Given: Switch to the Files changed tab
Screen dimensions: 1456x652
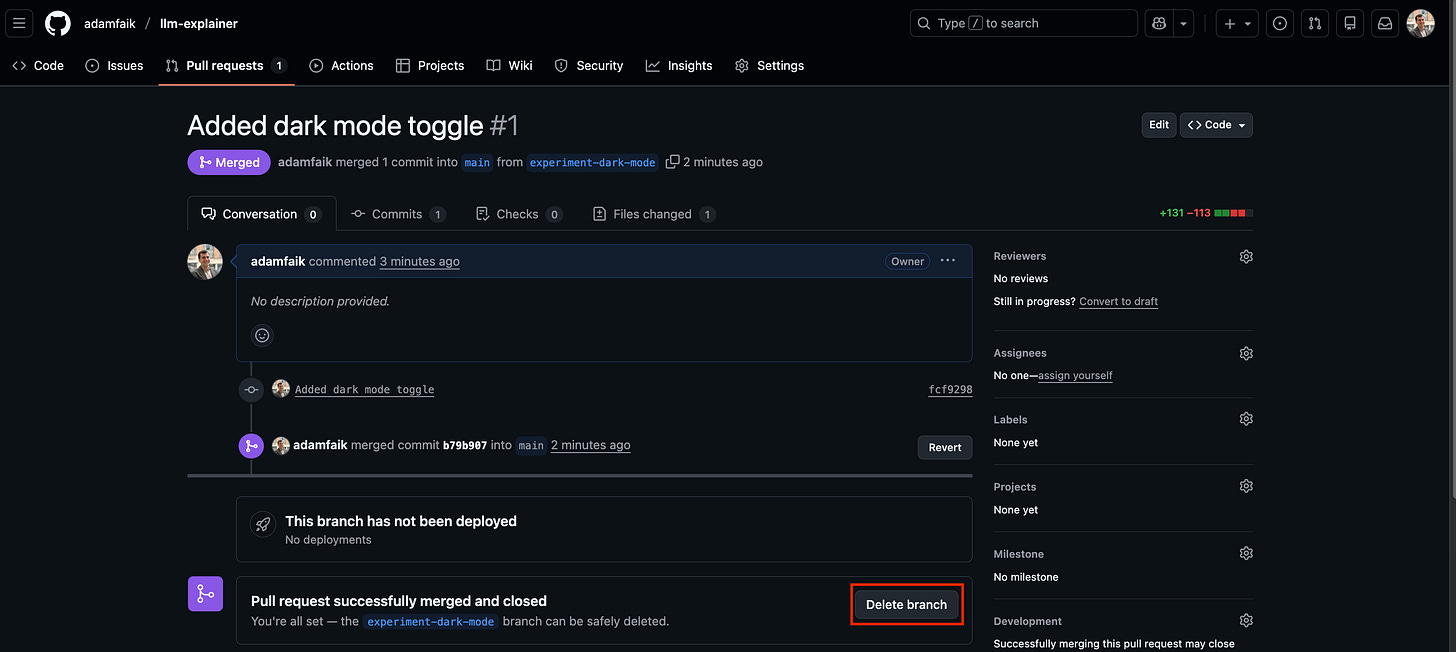Looking at the screenshot, I should (x=653, y=213).
